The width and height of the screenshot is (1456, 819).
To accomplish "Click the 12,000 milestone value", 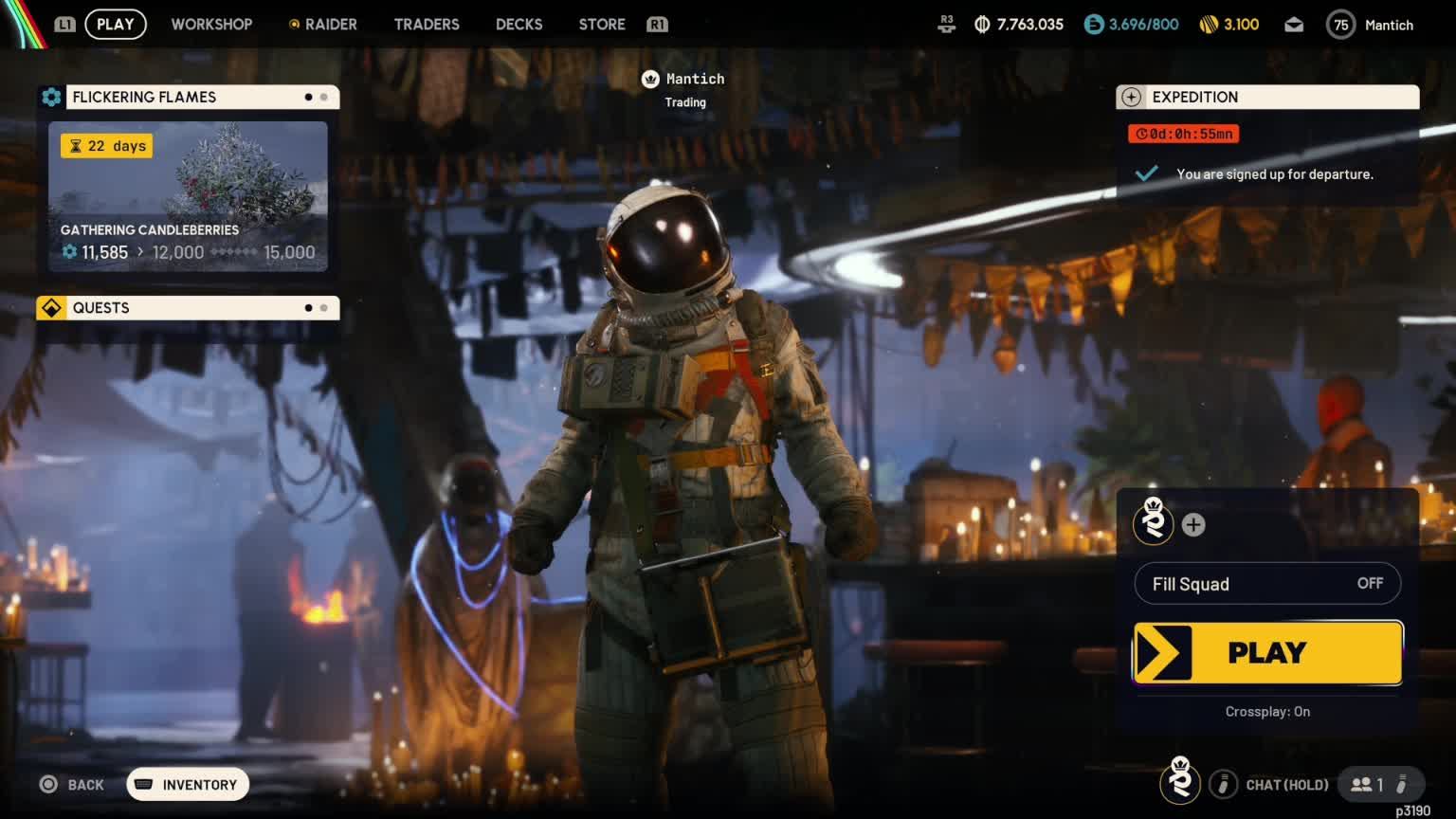I will [178, 252].
